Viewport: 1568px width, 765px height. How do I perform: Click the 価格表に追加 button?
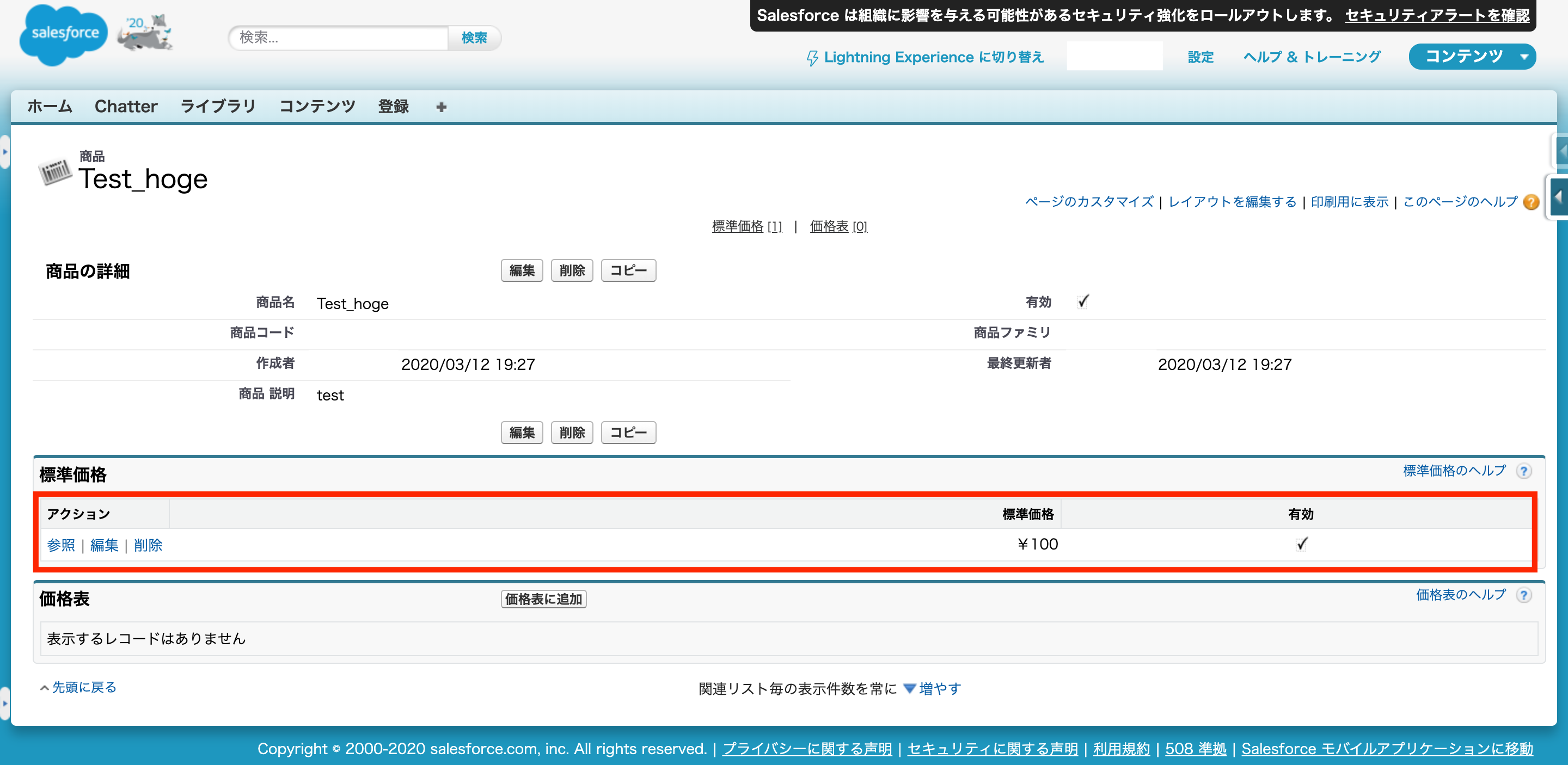pos(543,599)
